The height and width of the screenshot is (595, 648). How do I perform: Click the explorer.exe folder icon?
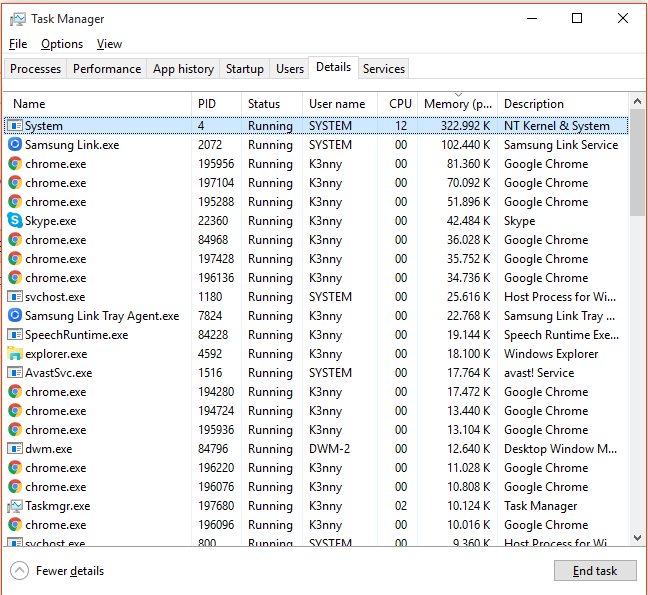[x=15, y=354]
